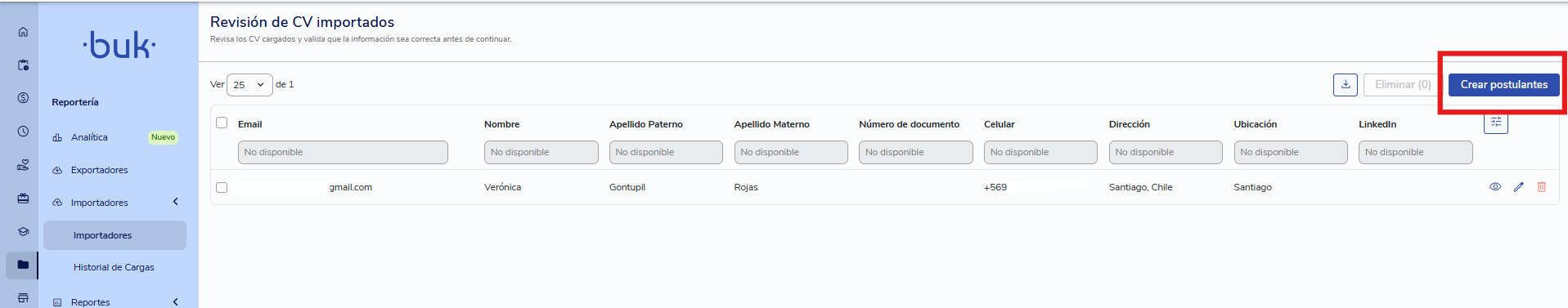Viewport: 1568px width, 308px height.
Task: Delete Verónica's row with trash icon
Action: 1542,187
